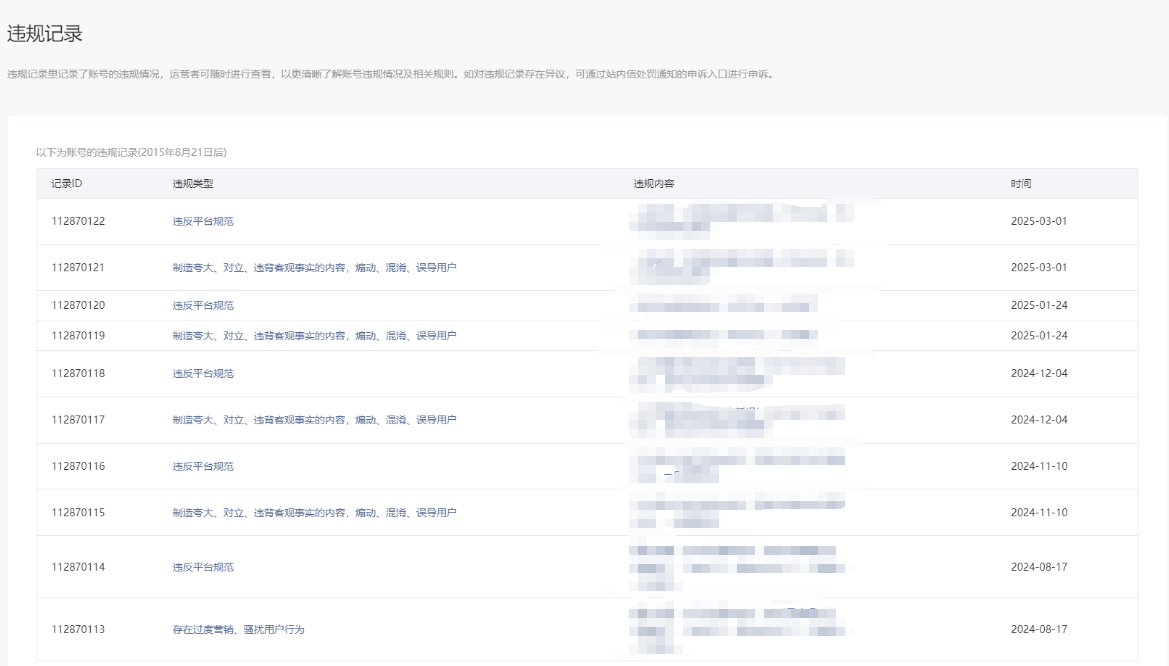Click the 2025-03-01 date in row 112870121

[x=1039, y=267]
